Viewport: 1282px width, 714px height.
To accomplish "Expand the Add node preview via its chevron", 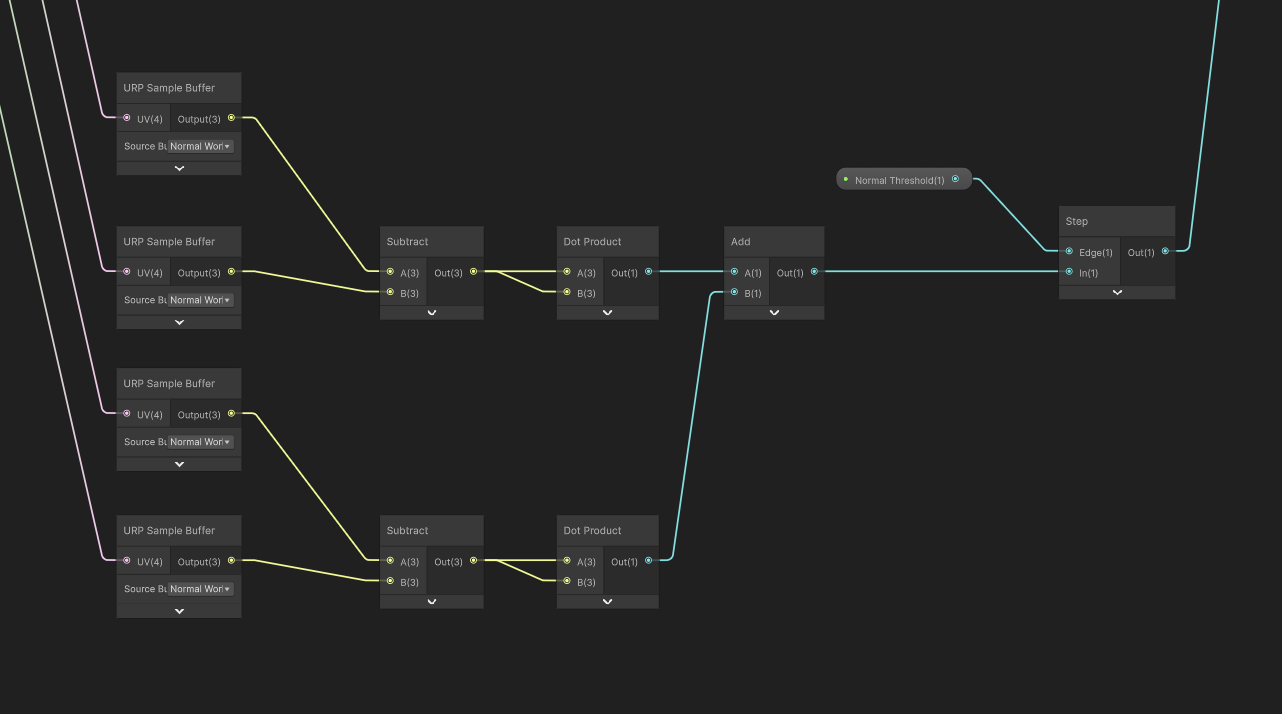I will 773,312.
